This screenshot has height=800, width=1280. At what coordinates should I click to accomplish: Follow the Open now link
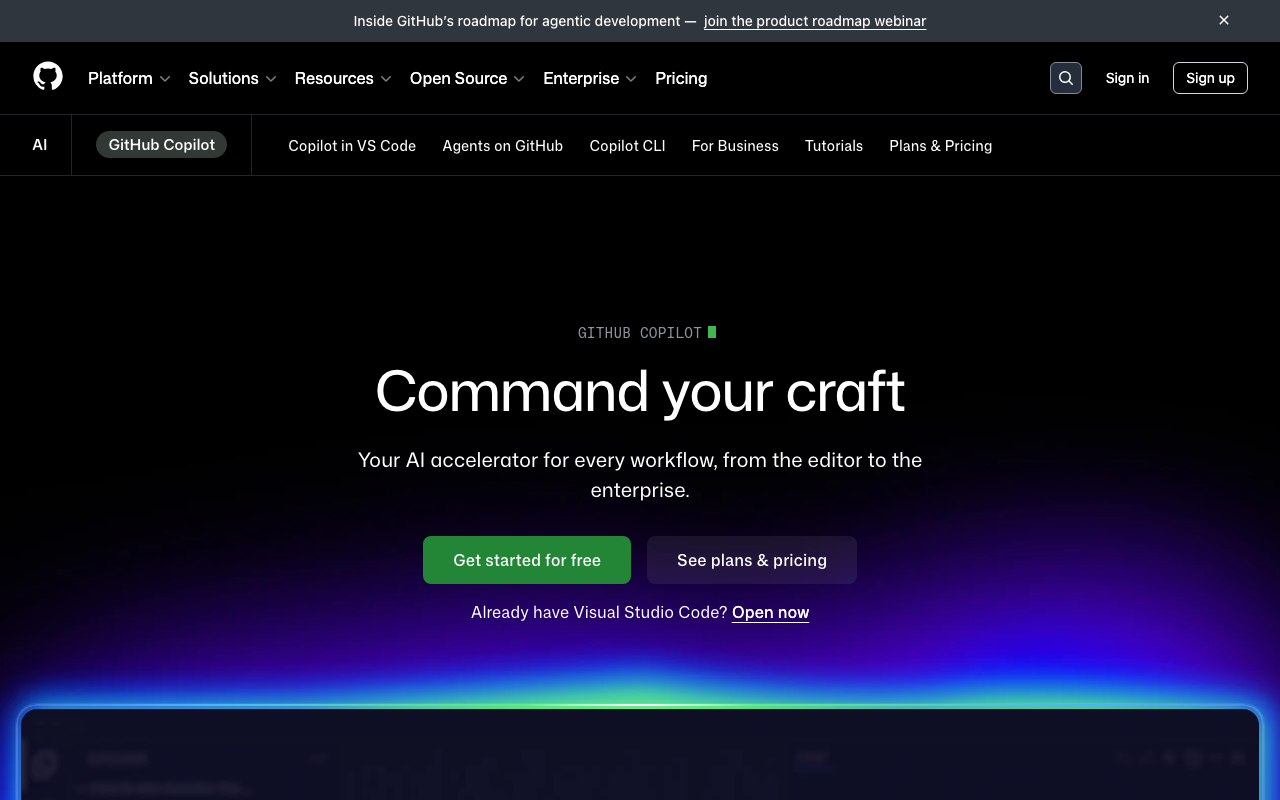coord(770,611)
